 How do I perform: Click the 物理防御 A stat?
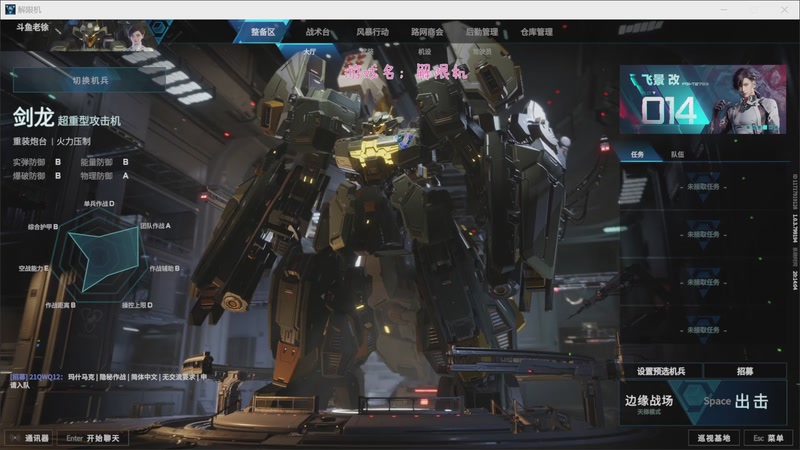pyautogui.click(x=104, y=176)
